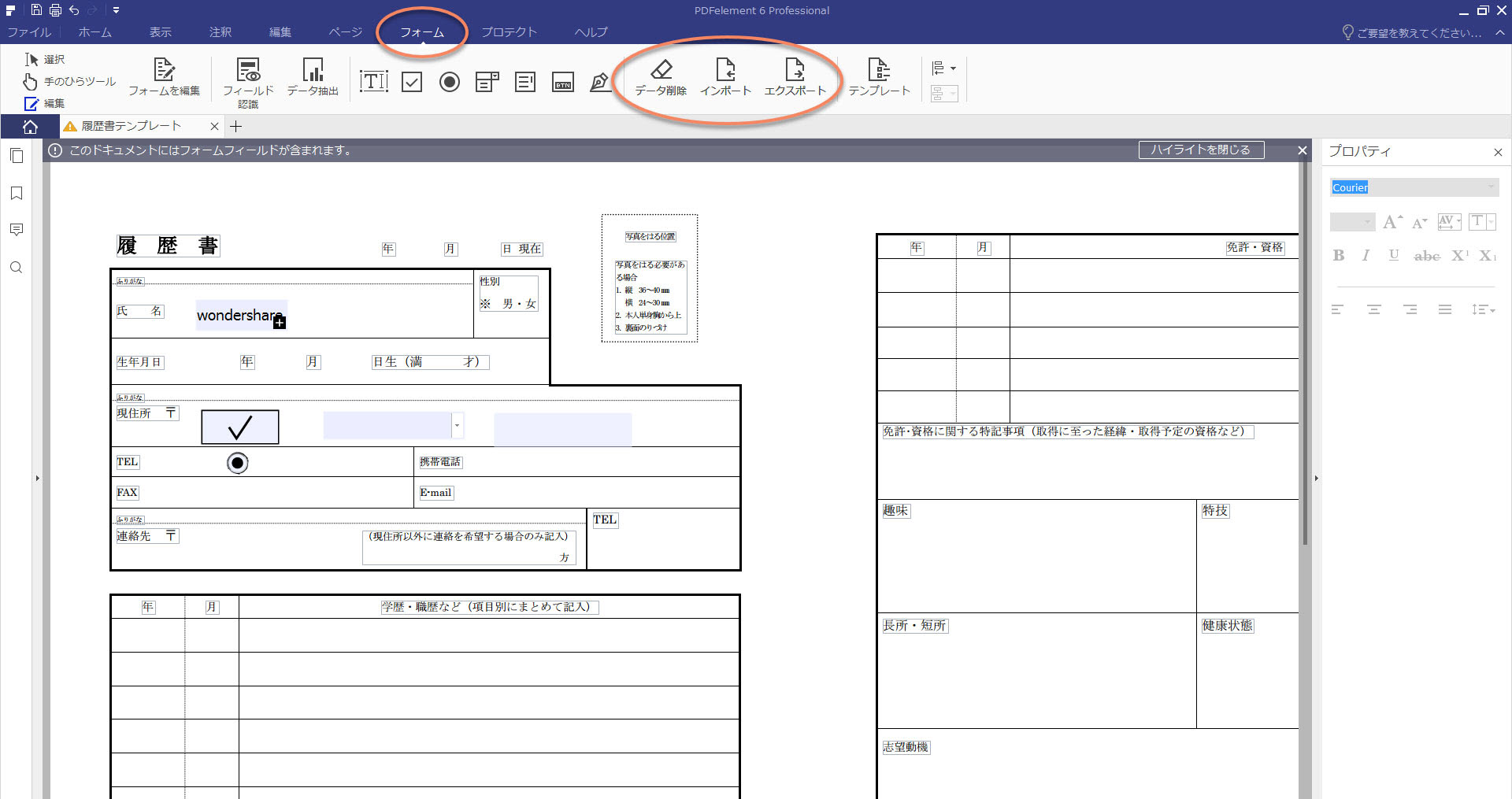Screen dimensions: 1512x799
Task: Click the increase font size icon
Action: (1393, 222)
